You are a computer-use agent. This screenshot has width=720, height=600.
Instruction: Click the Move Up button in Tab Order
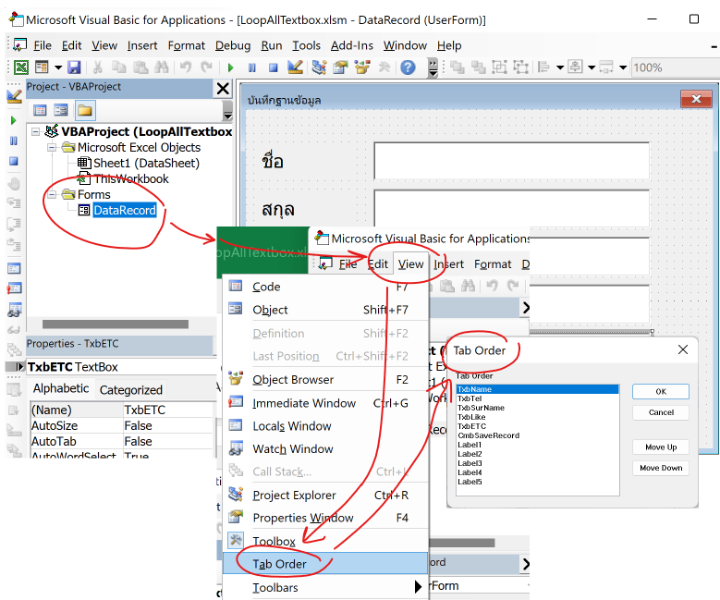click(660, 447)
